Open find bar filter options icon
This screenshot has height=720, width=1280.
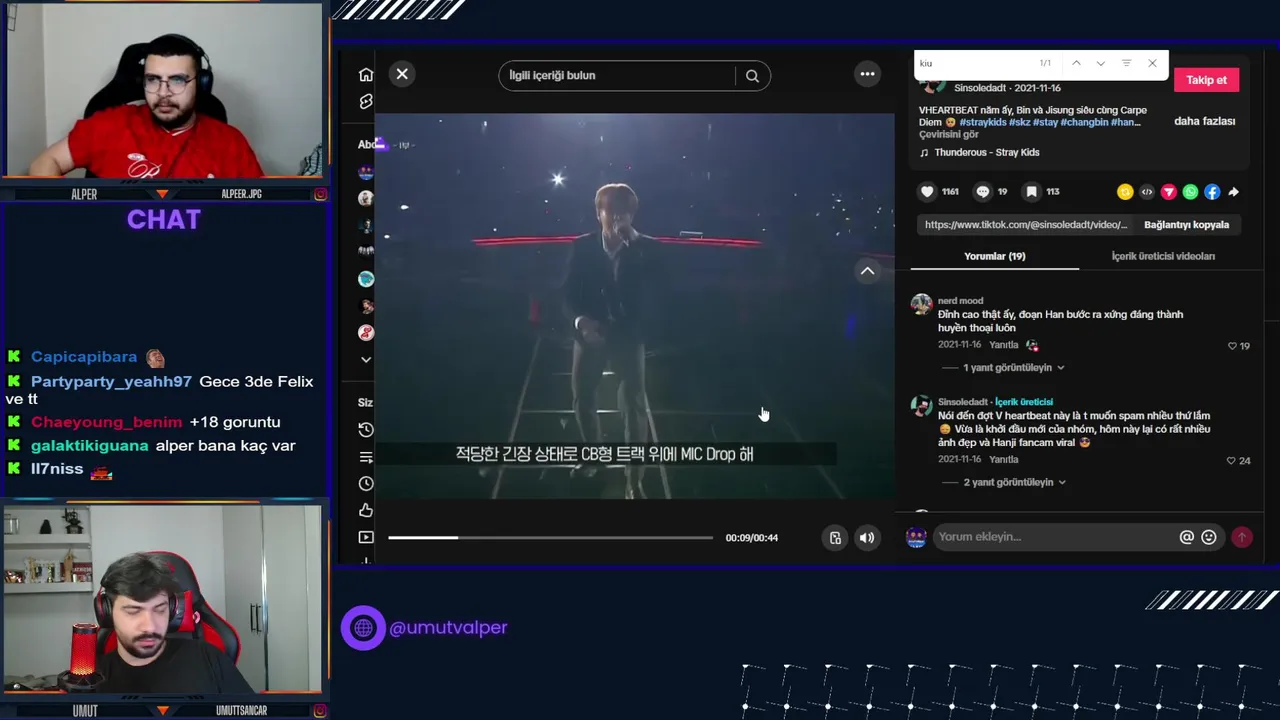[1126, 63]
